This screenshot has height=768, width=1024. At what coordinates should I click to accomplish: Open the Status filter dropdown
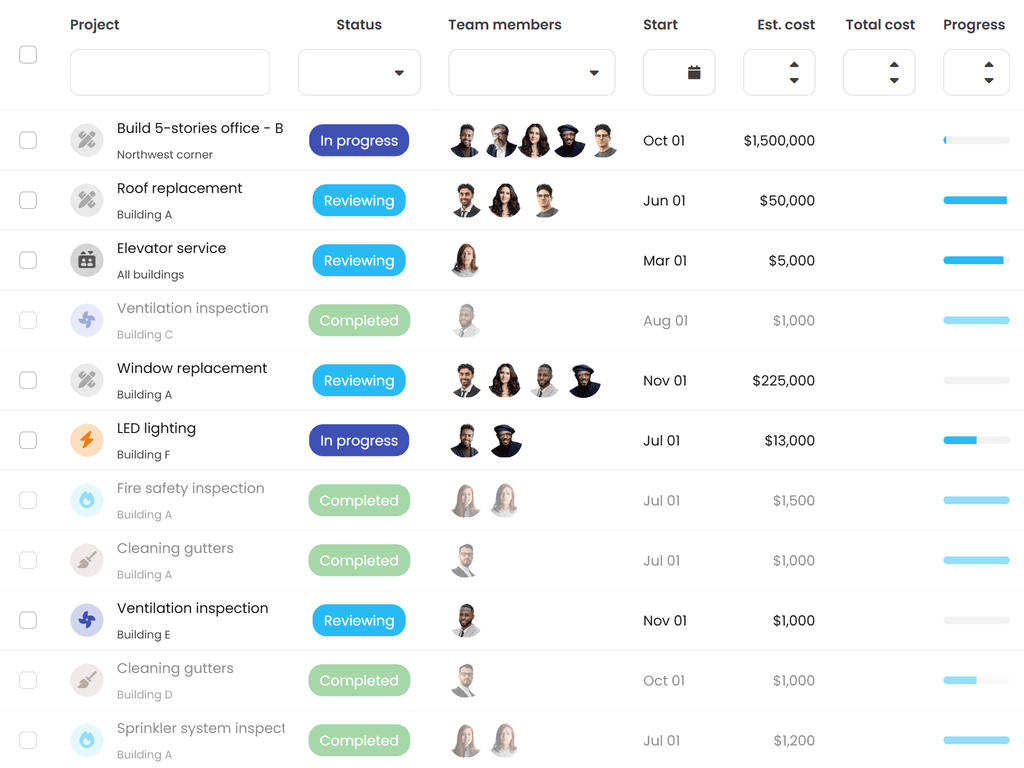point(359,72)
